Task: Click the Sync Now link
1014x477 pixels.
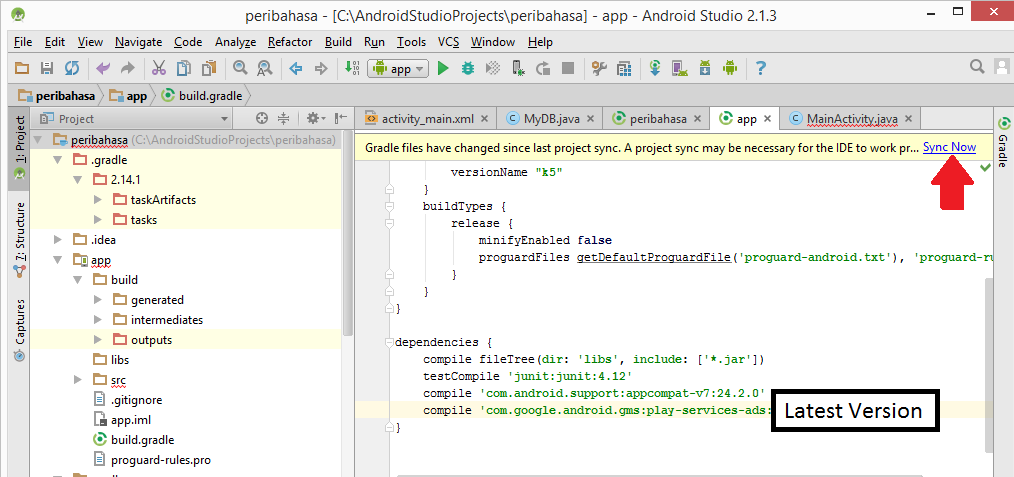Action: (x=949, y=147)
